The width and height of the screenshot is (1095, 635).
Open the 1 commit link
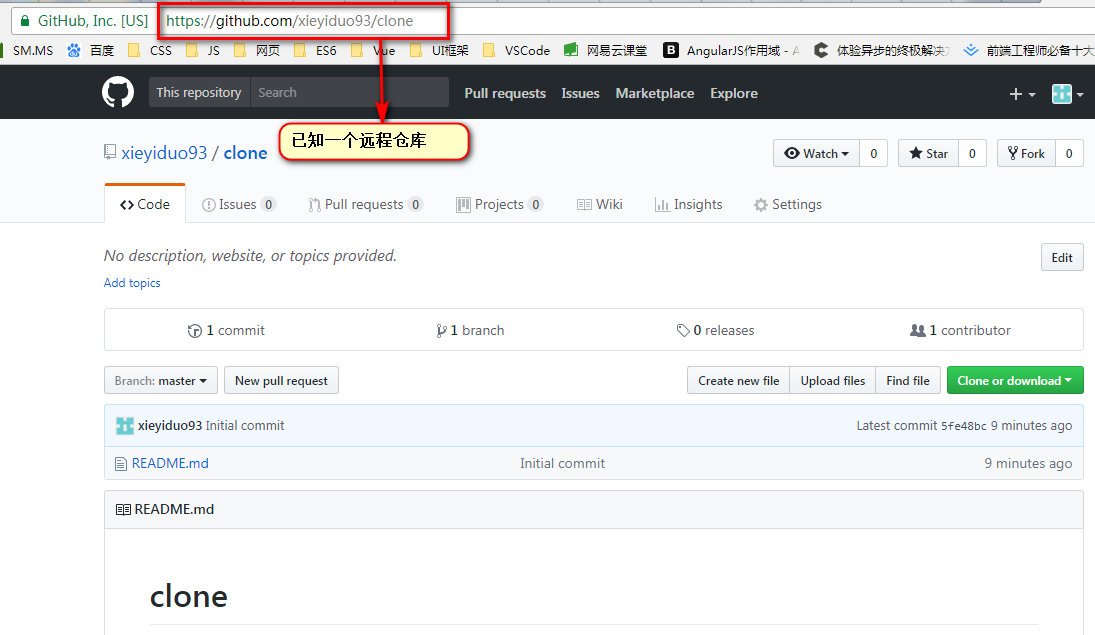(226, 330)
